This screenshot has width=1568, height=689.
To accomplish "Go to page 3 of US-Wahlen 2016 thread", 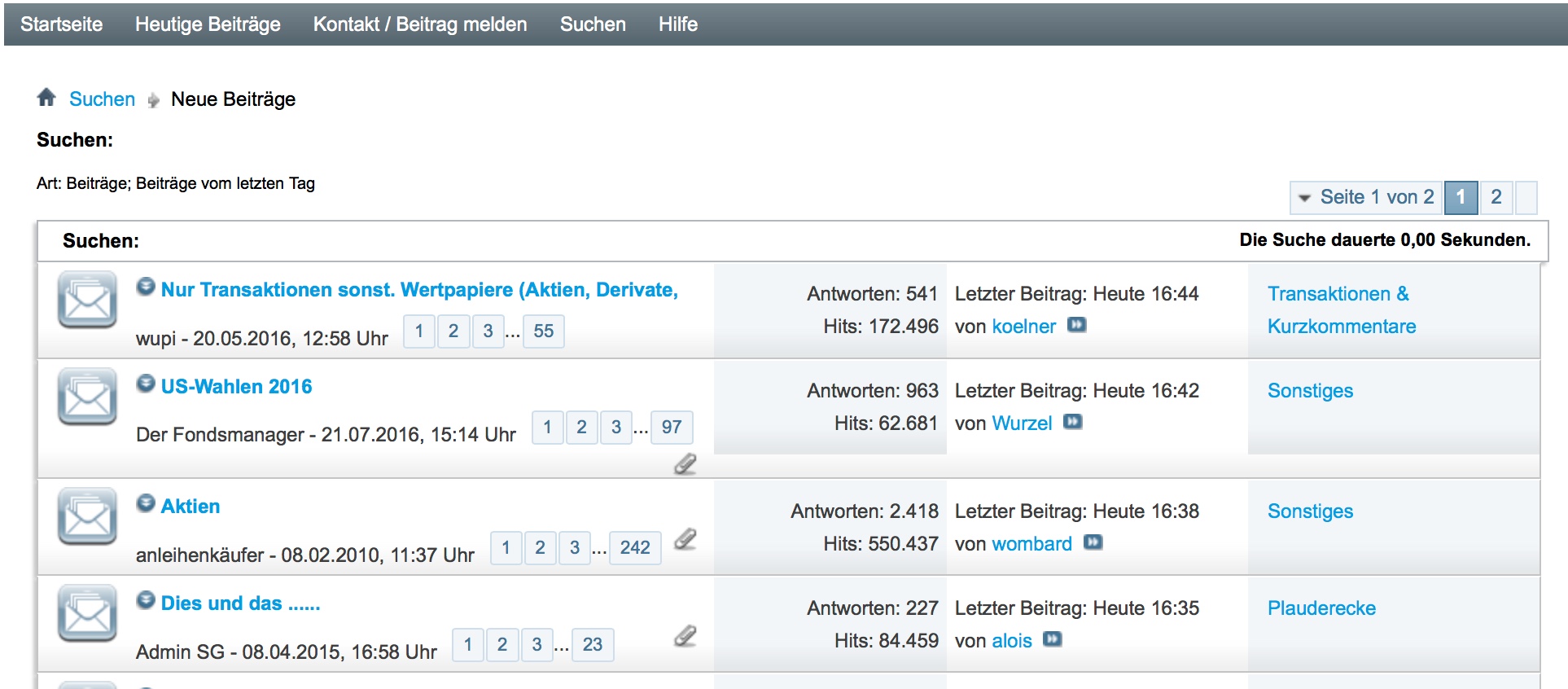I will [x=616, y=427].
